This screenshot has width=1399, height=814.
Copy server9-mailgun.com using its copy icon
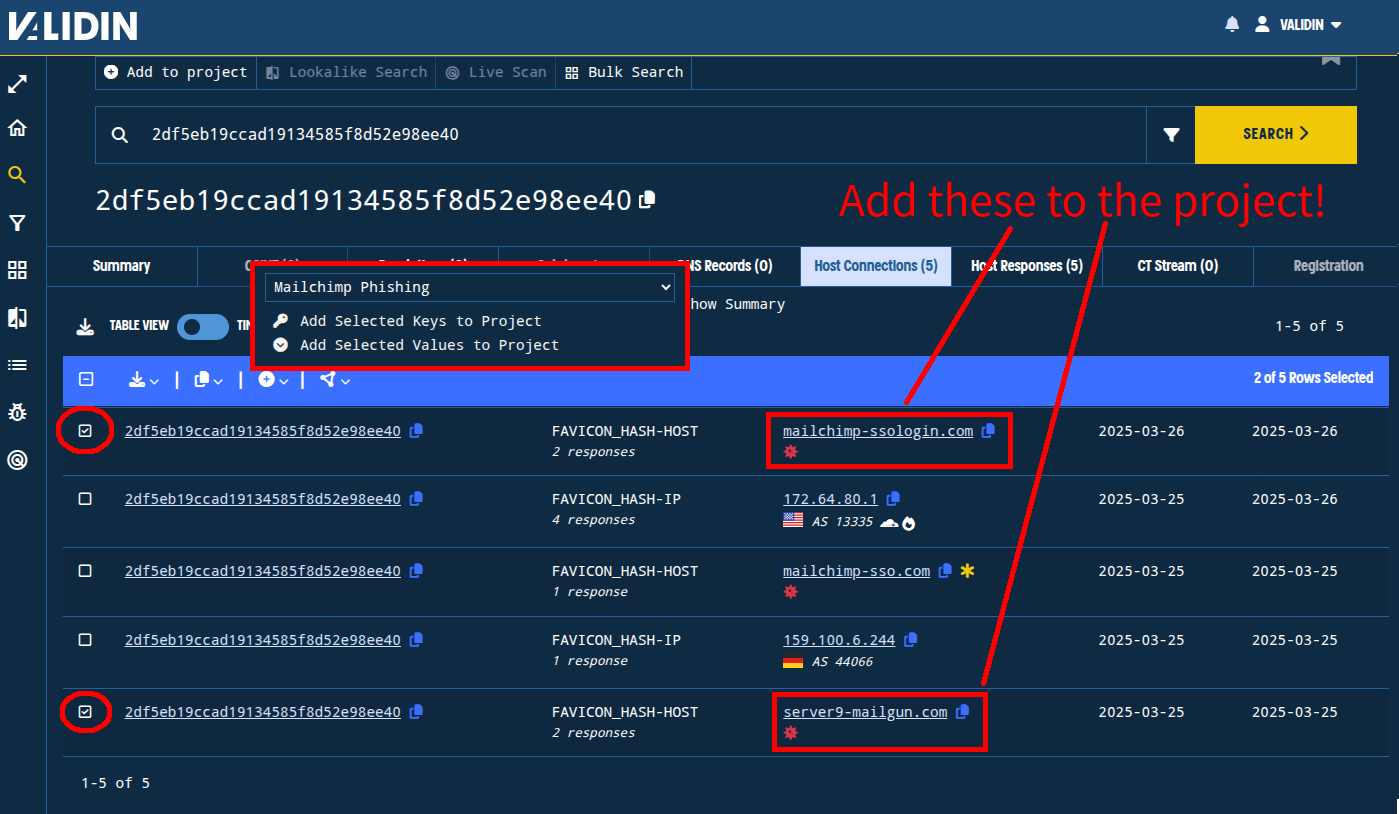pyautogui.click(x=963, y=712)
